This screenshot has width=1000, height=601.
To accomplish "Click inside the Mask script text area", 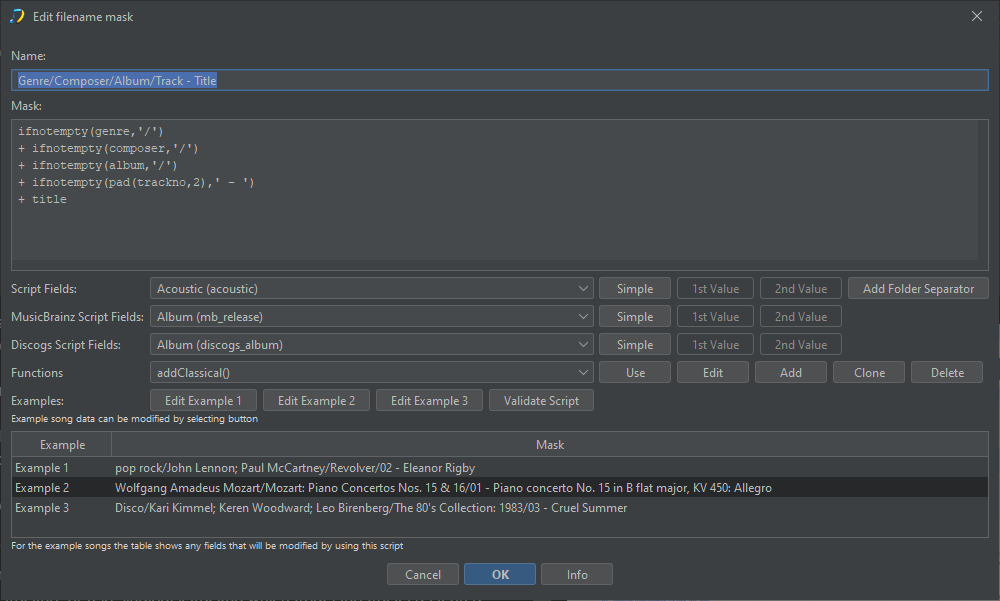I will [495, 190].
